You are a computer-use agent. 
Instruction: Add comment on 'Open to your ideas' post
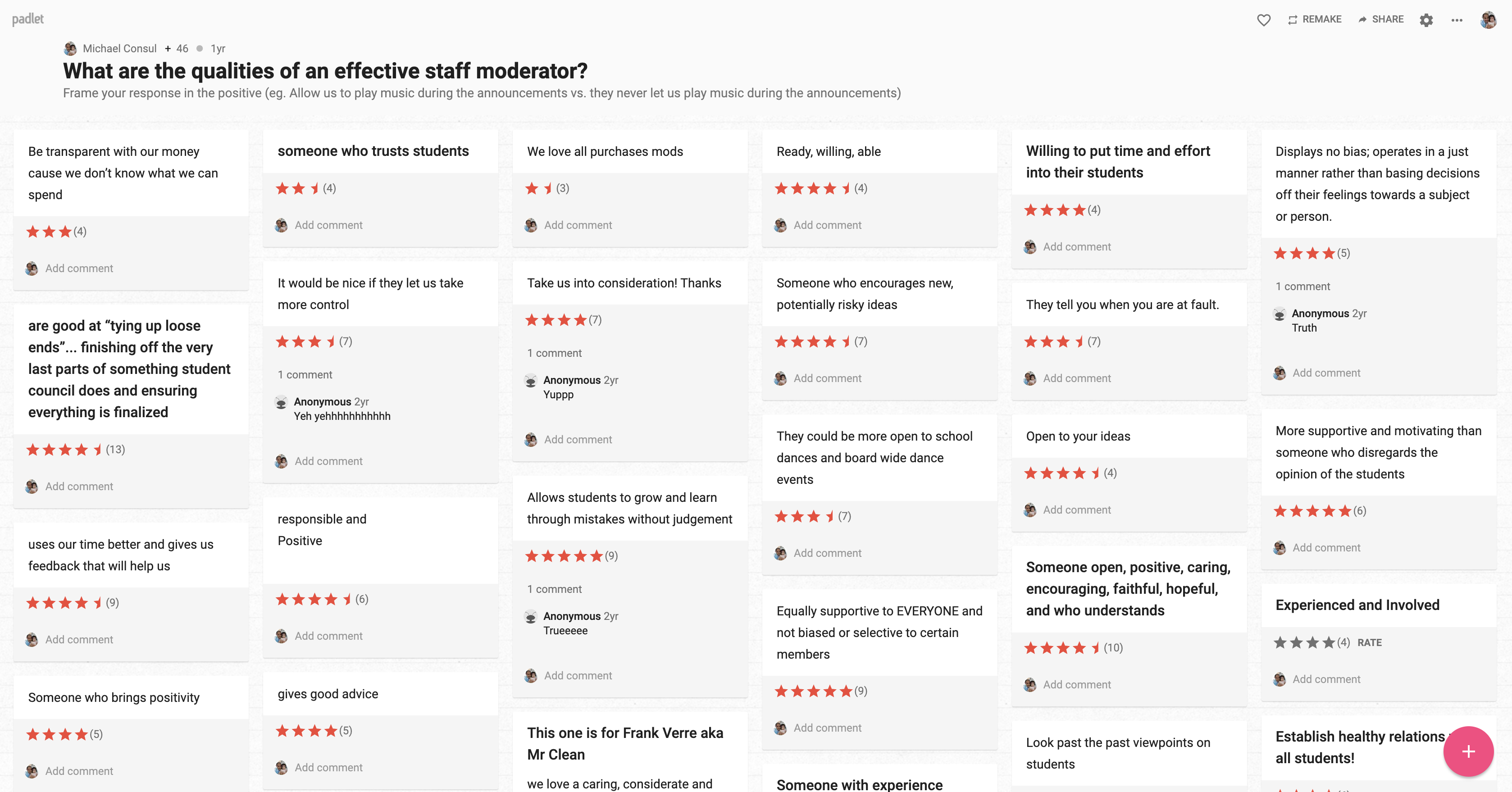pyautogui.click(x=1076, y=510)
